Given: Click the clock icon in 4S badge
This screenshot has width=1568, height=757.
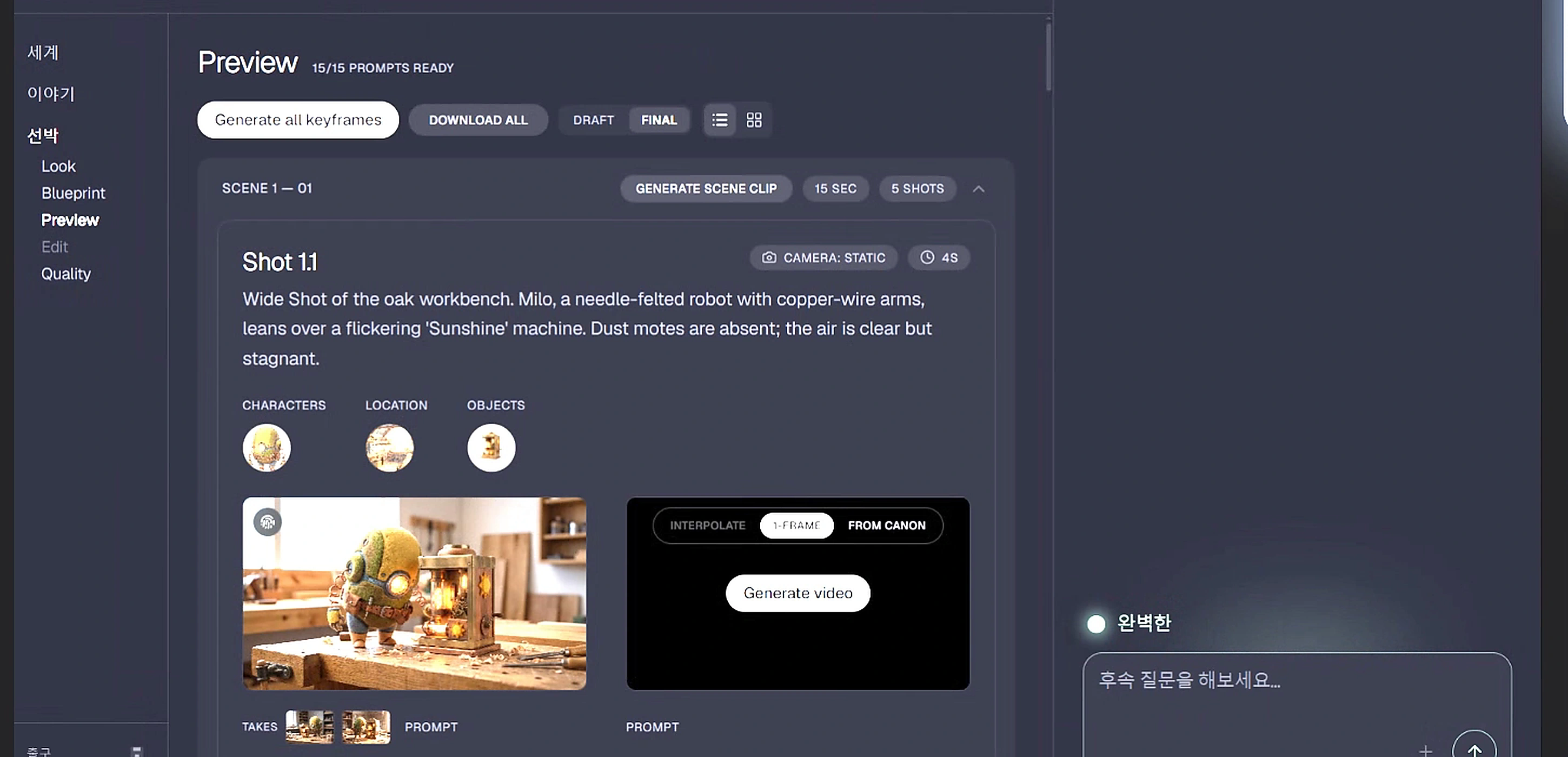Looking at the screenshot, I should point(927,257).
